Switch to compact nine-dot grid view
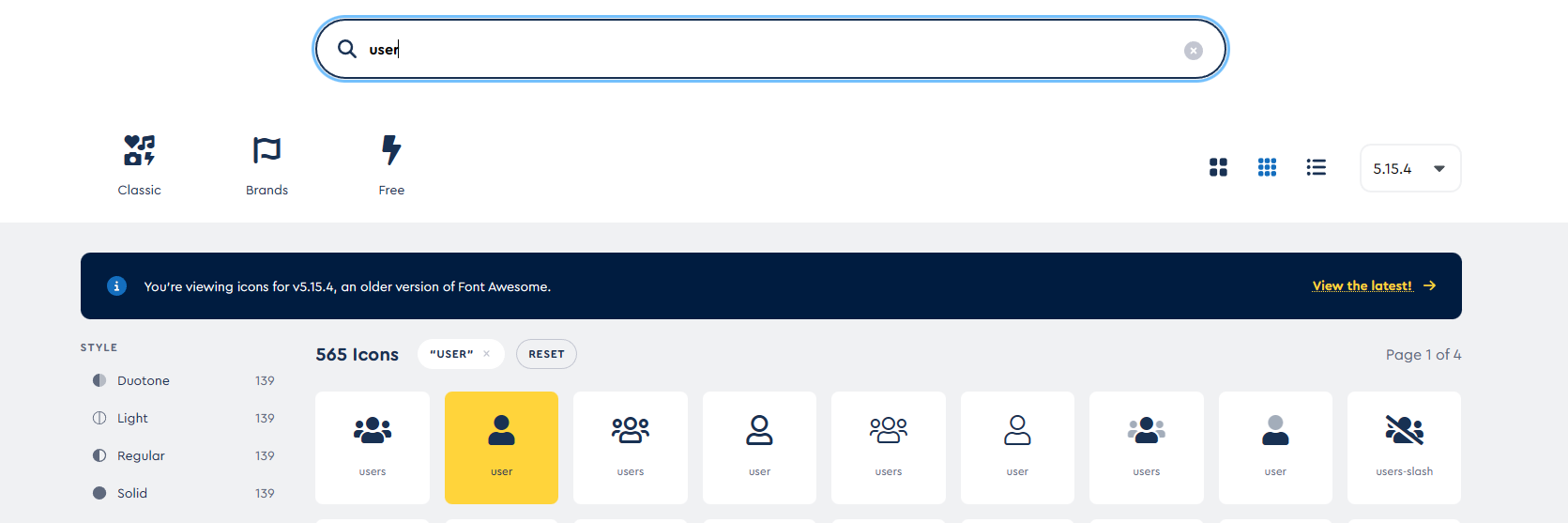Image resolution: width=1568 pixels, height=523 pixels. coord(1267,167)
